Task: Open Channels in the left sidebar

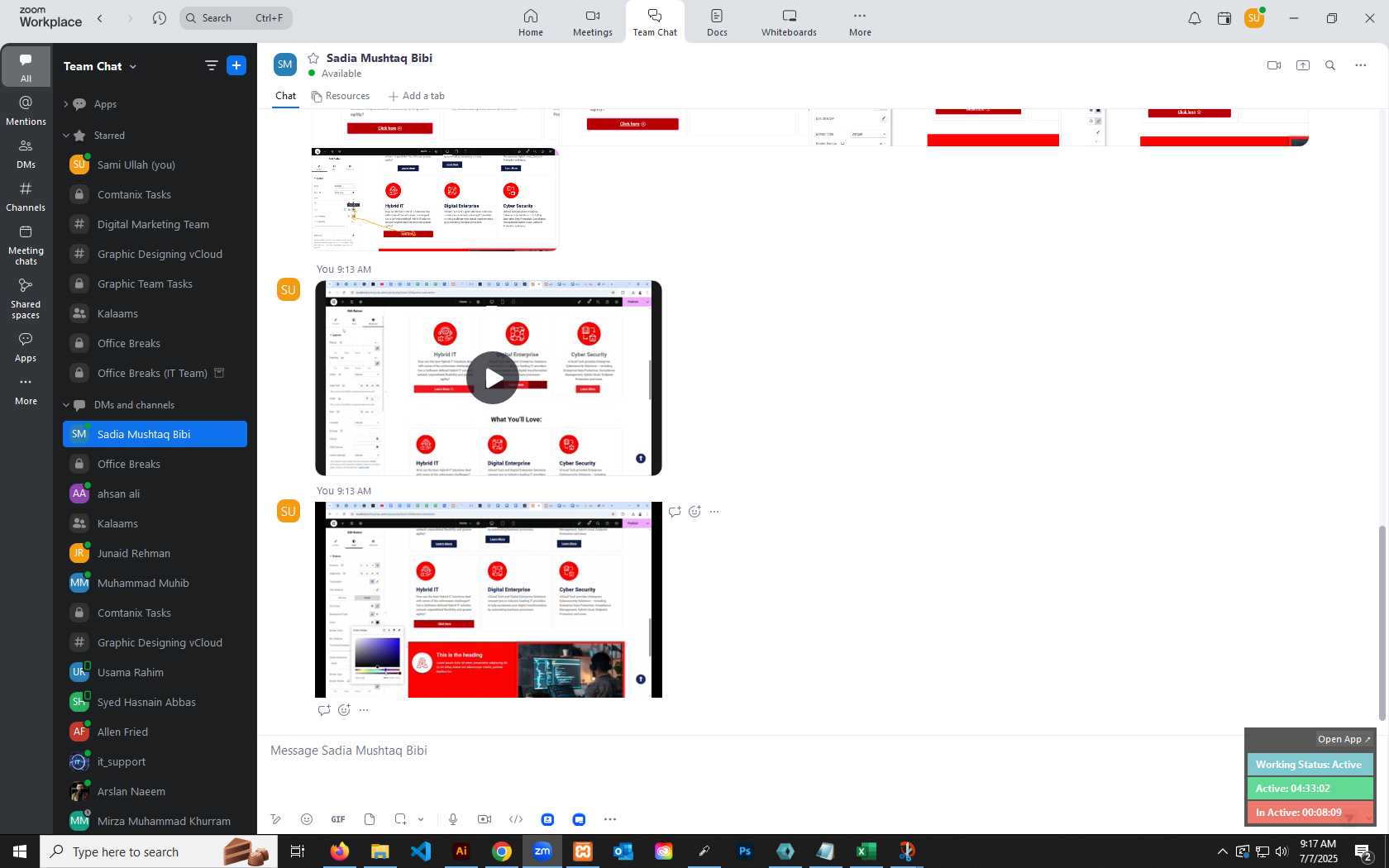Action: [26, 197]
